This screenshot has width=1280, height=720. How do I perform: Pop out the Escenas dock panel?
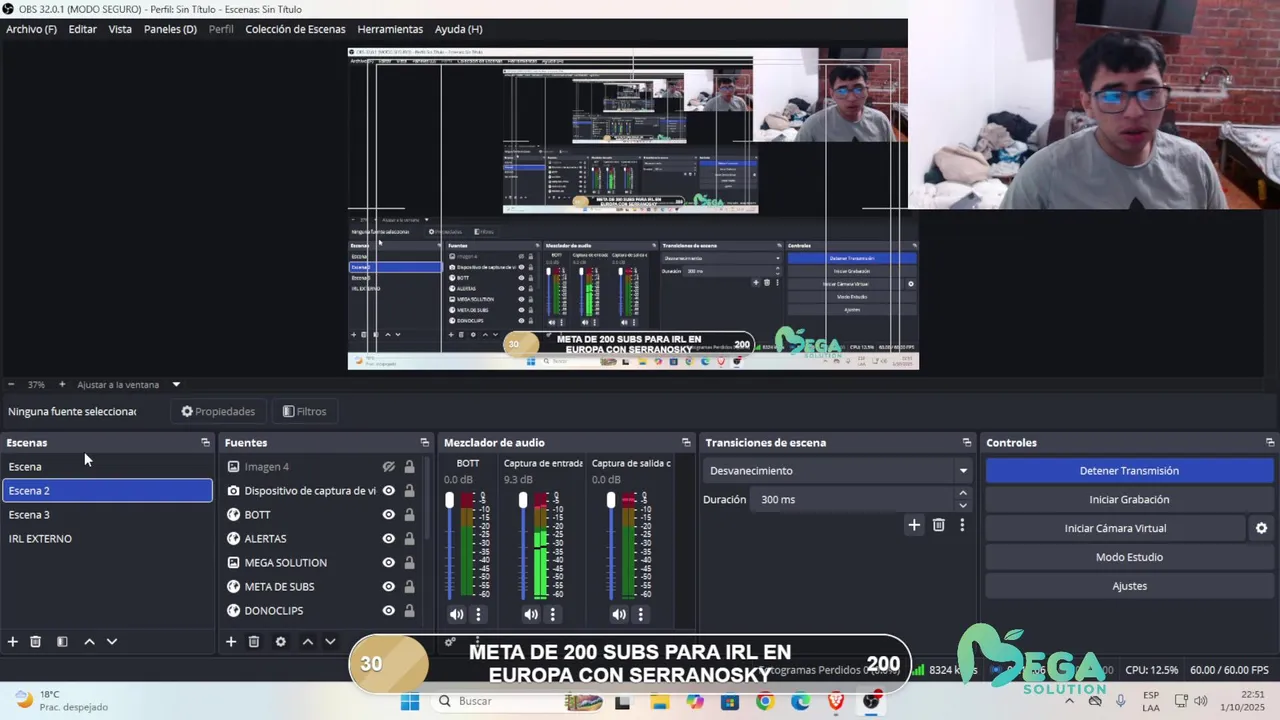click(205, 442)
